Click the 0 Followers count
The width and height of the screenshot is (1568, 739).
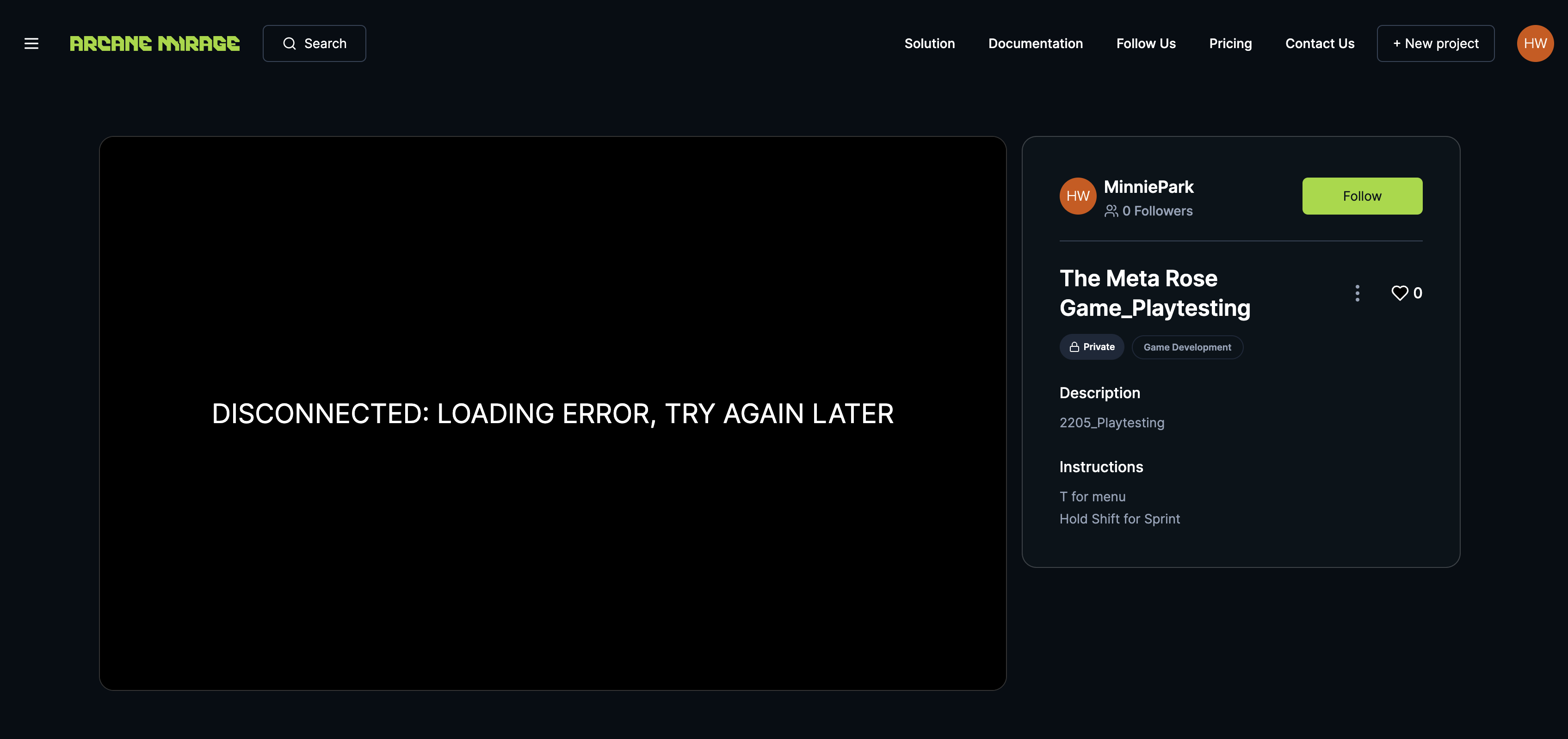[x=1157, y=211]
